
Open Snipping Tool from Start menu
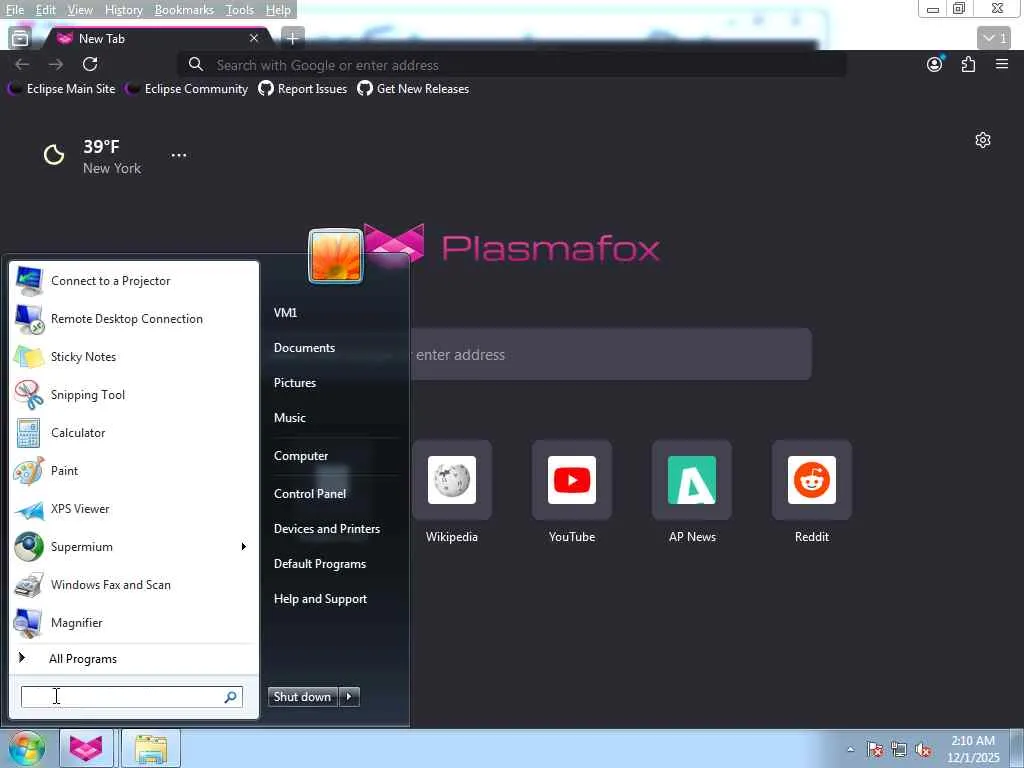(x=133, y=394)
